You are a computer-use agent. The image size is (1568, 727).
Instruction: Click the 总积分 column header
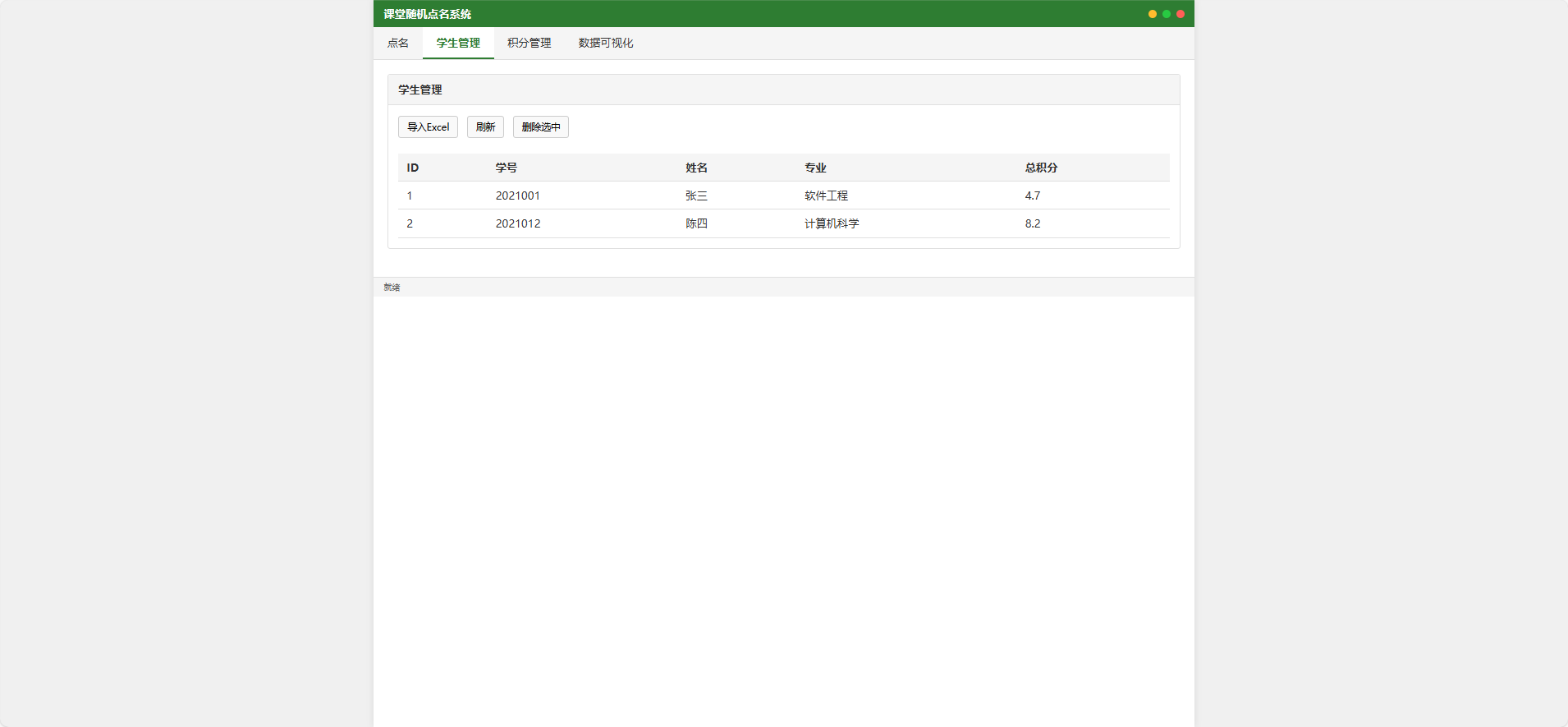point(1041,168)
